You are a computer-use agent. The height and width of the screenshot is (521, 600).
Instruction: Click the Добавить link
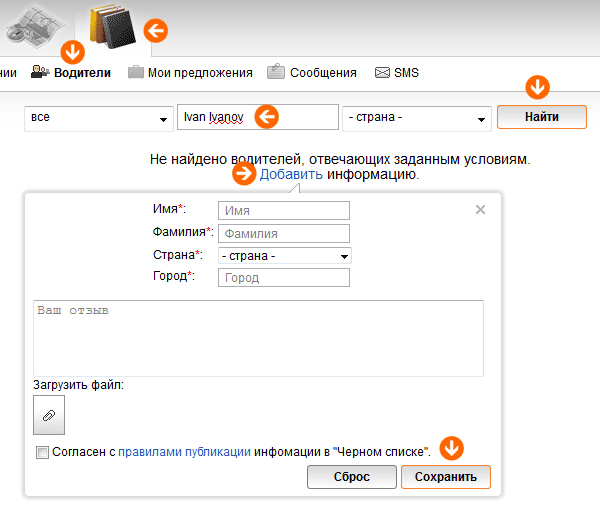(x=291, y=175)
